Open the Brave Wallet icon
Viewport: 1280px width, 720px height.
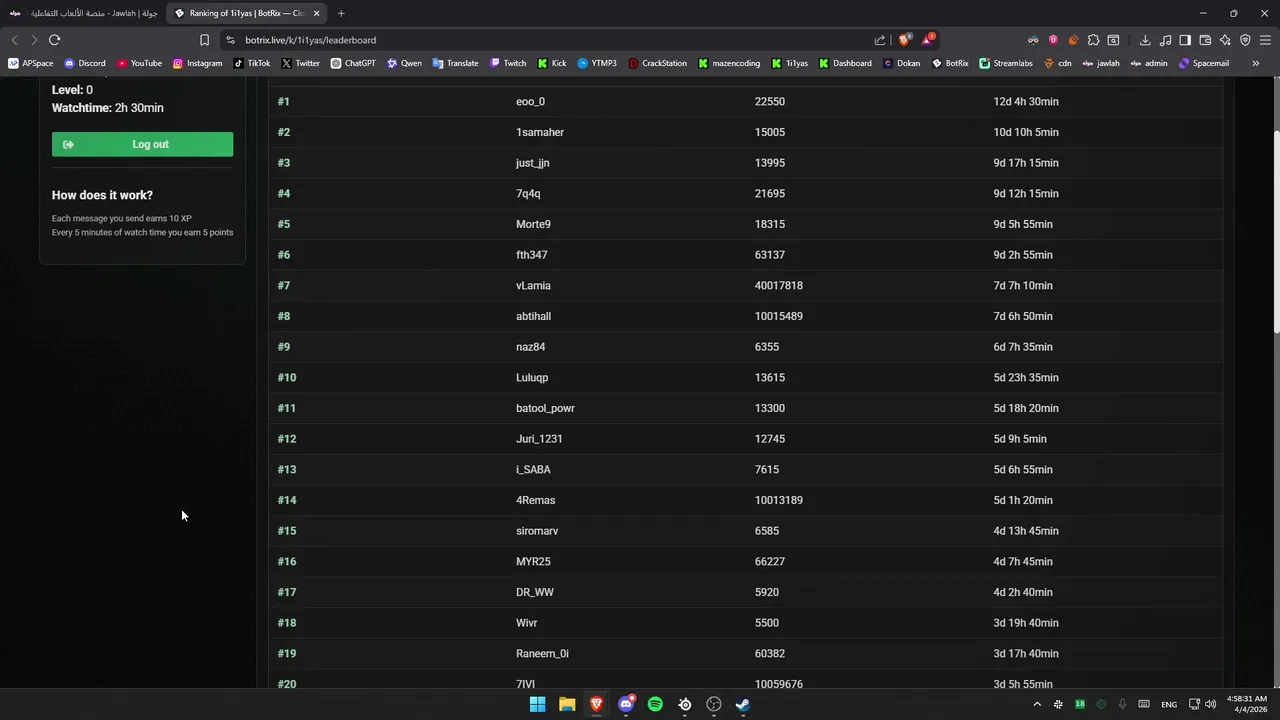pyautogui.click(x=1205, y=40)
